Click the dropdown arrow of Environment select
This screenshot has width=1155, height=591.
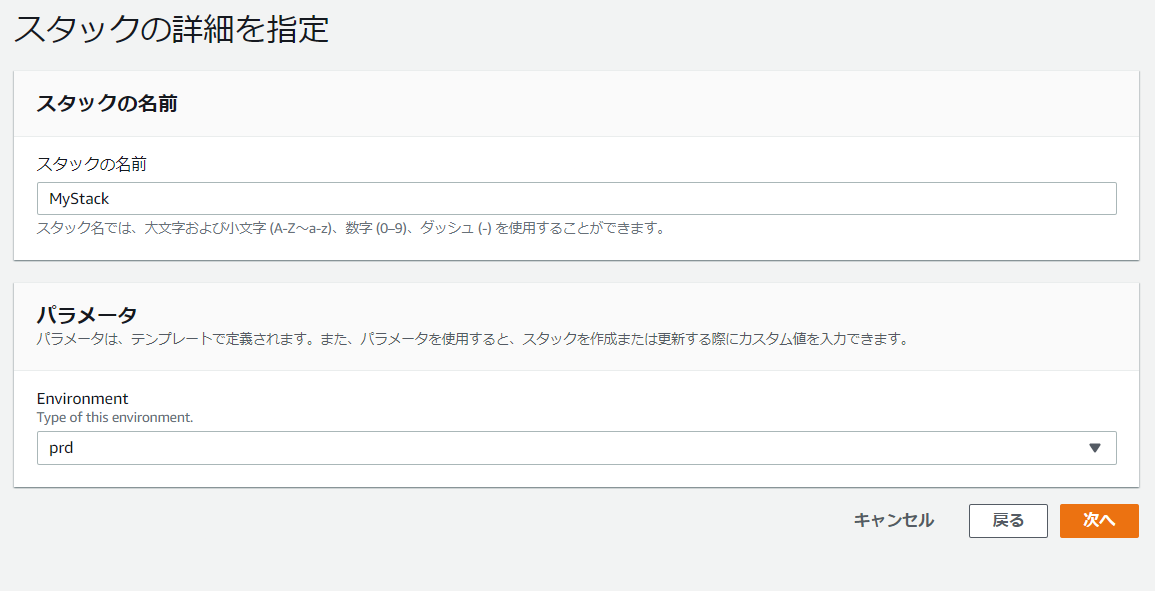1095,448
